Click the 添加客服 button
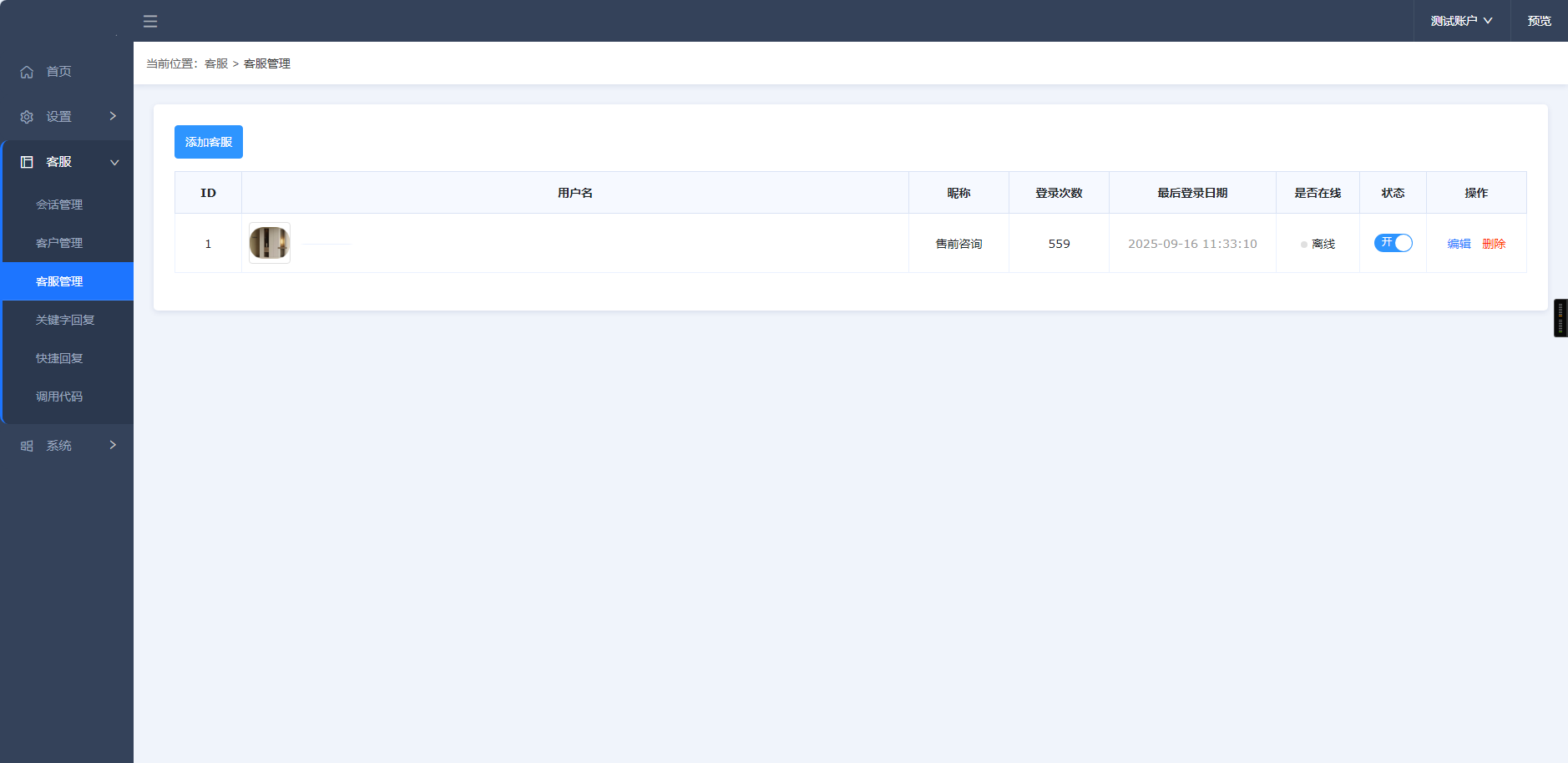The height and width of the screenshot is (763, 1568). pyautogui.click(x=209, y=142)
